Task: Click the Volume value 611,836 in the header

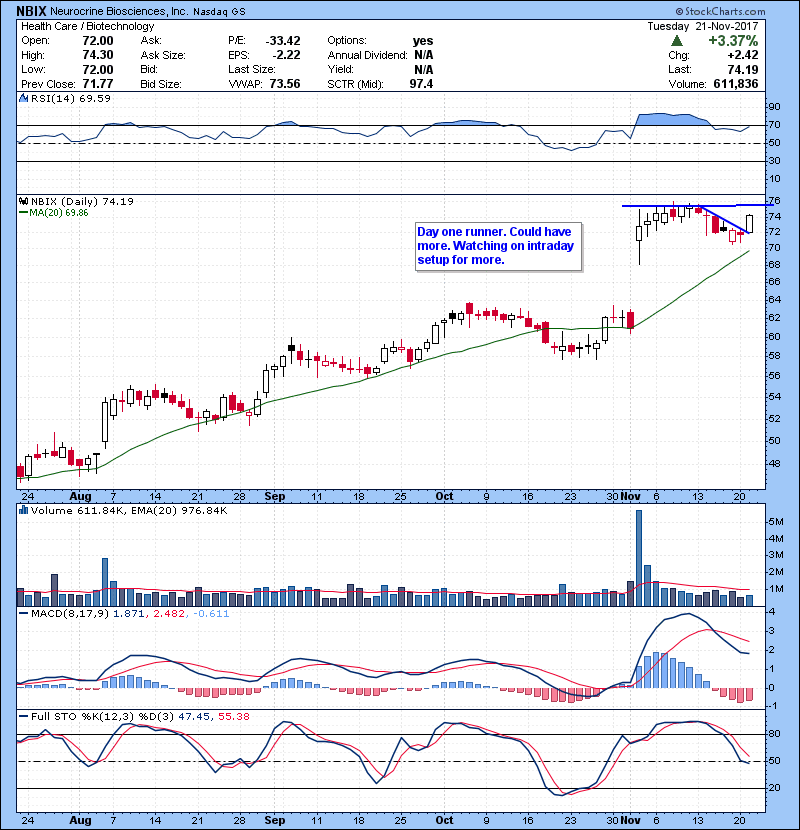Action: (735, 84)
